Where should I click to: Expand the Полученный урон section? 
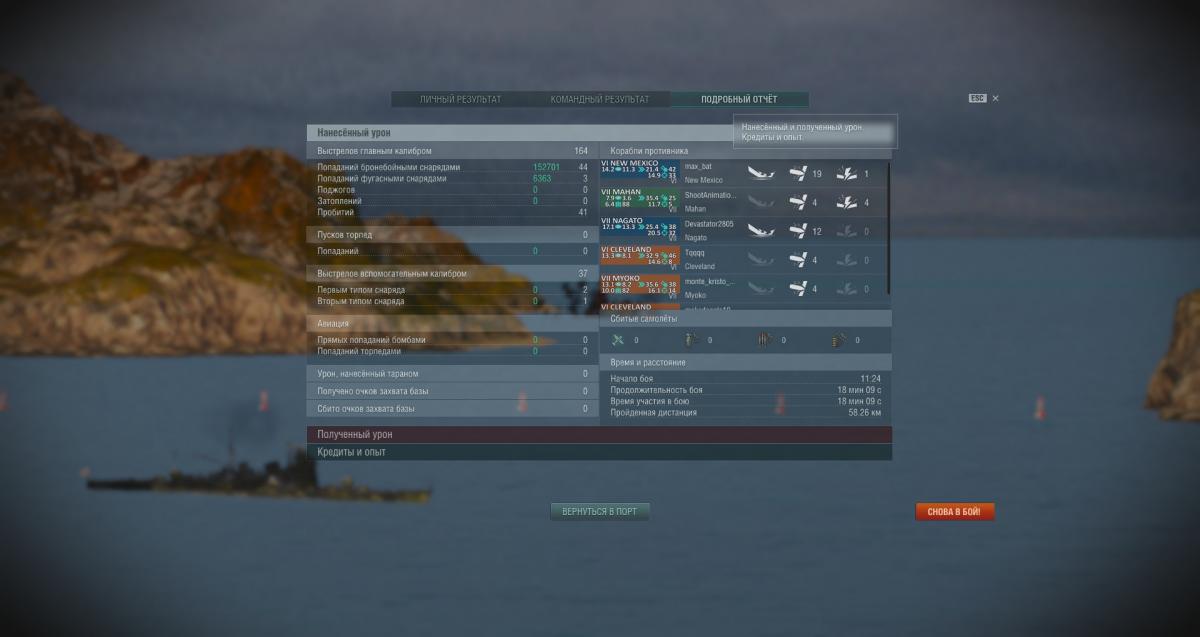pos(598,435)
